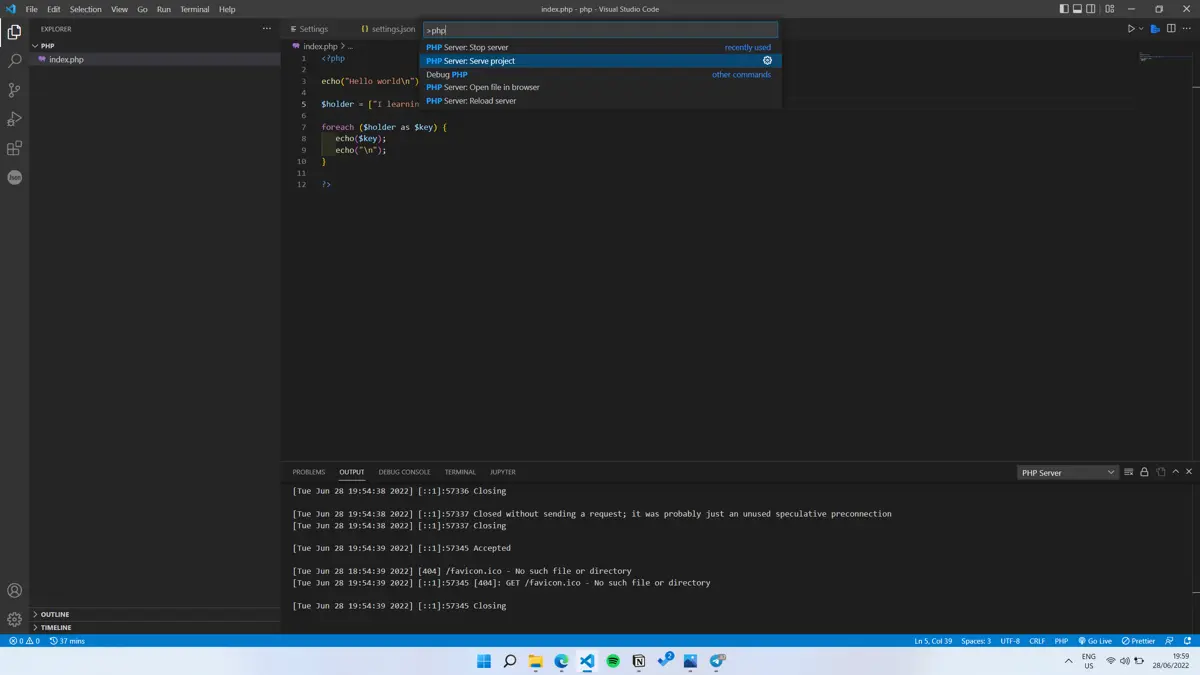This screenshot has height=675, width=1200.
Task: Switch to the Jupyter panel tab
Action: [x=503, y=472]
